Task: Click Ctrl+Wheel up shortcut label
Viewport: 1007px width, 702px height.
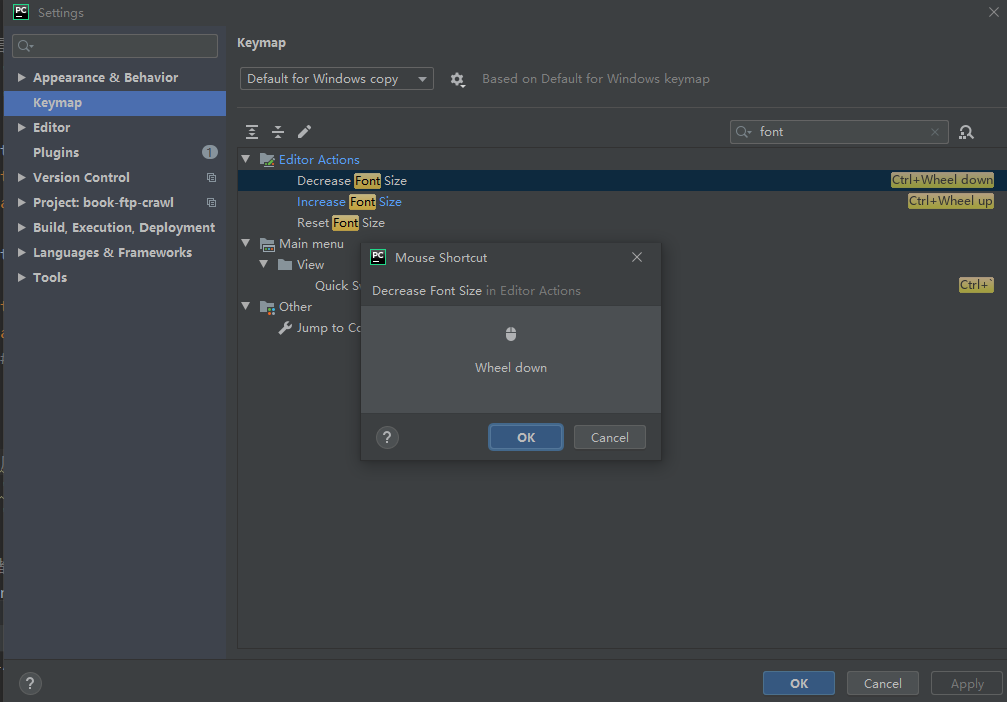Action: (950, 202)
